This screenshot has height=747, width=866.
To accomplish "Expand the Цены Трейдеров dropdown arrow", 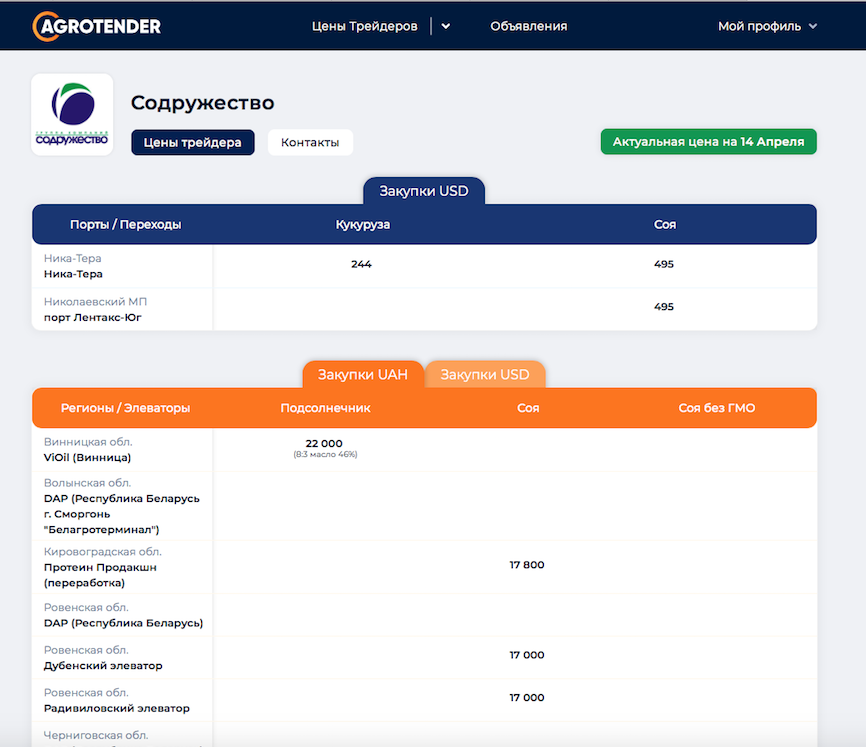I will tap(446, 26).
